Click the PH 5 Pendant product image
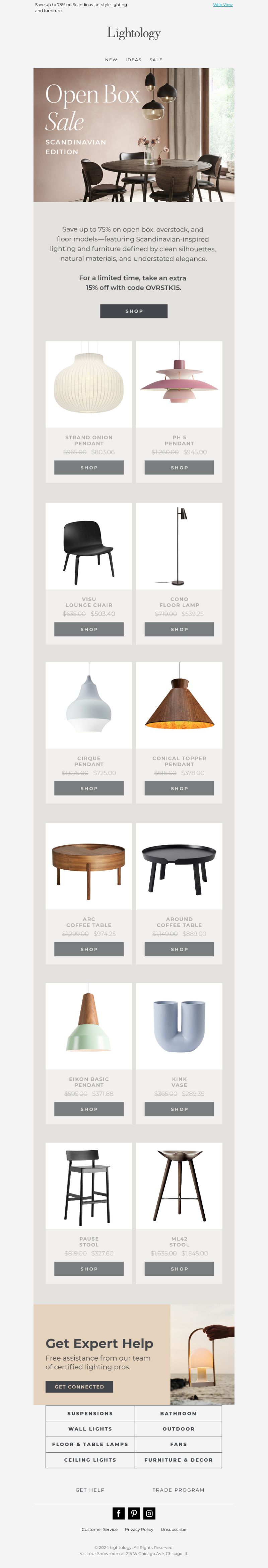Viewport: 268px width, 1568px height. click(179, 384)
